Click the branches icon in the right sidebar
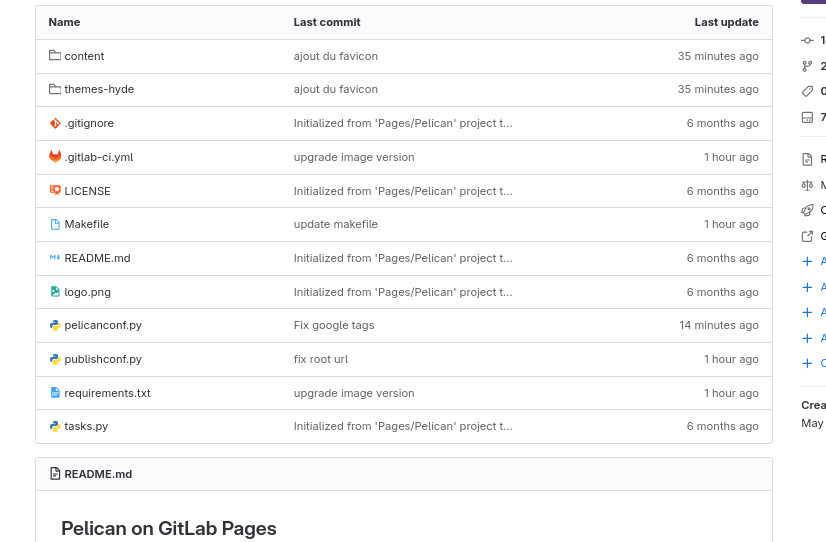826x542 pixels. [x=807, y=66]
